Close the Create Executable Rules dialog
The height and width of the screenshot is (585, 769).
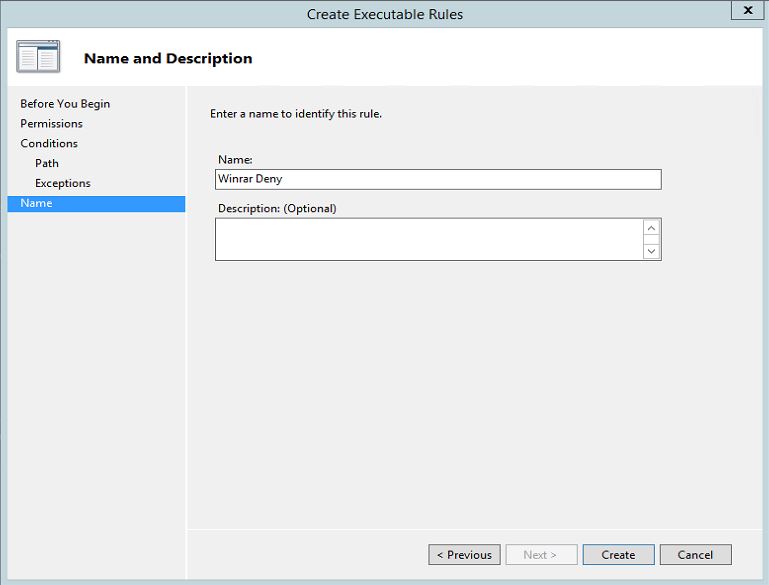coord(747,10)
